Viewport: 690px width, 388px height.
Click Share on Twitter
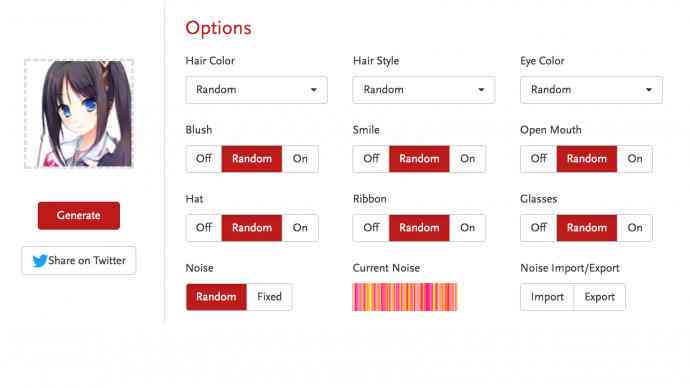click(79, 260)
